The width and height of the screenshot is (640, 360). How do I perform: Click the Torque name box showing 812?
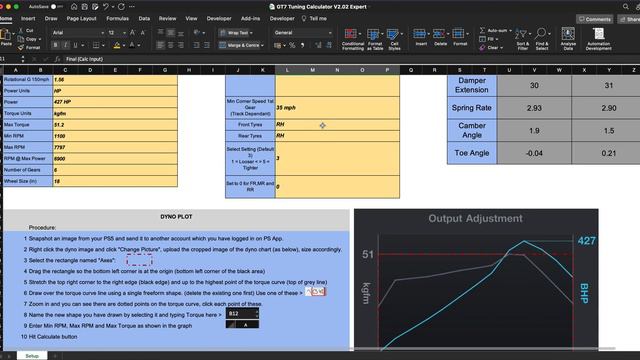(242, 313)
